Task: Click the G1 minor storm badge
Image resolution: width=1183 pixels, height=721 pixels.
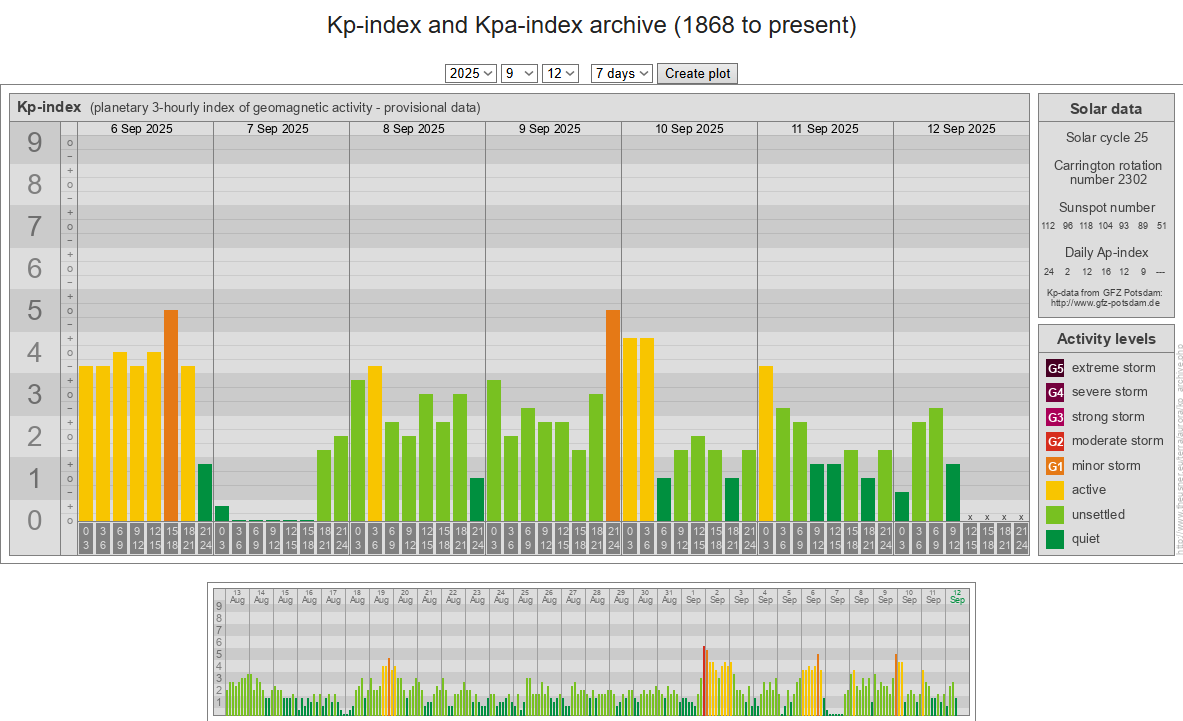Action: point(1055,466)
